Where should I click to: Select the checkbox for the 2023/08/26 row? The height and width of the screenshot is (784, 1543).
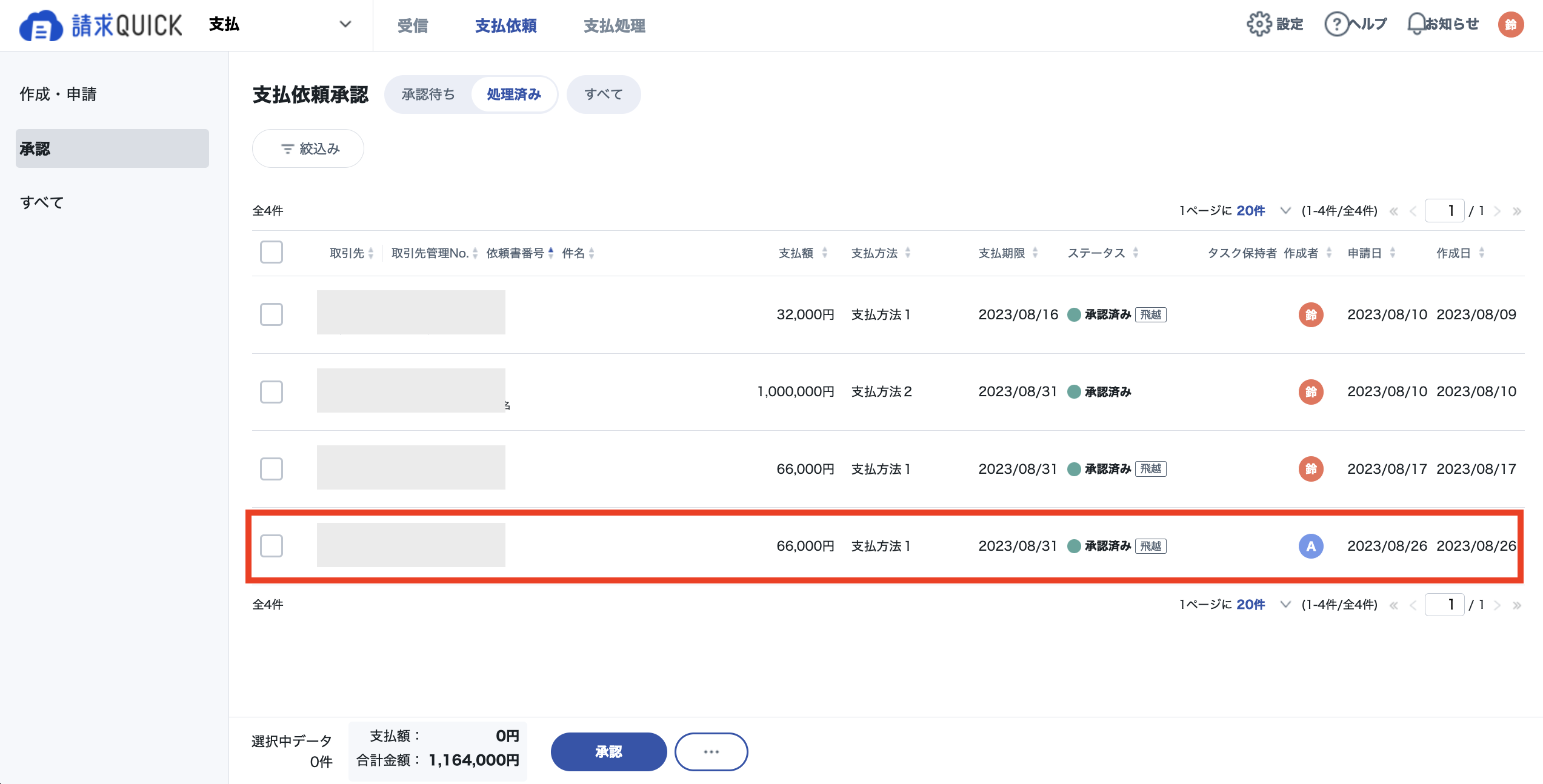272,546
